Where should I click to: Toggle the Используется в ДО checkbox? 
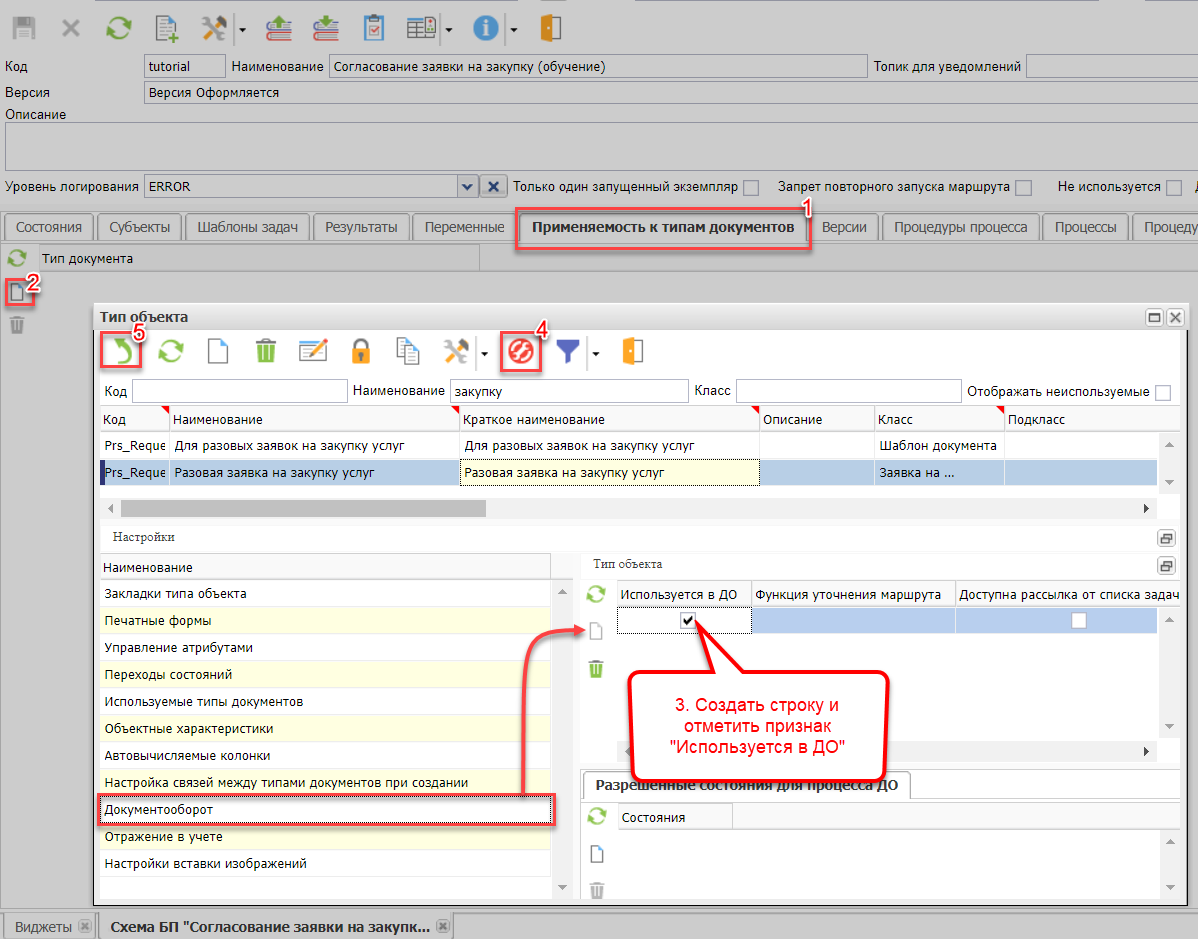(687, 621)
